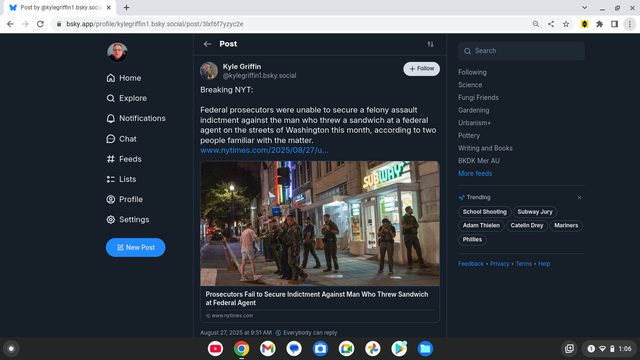
Task: Open the Chat section
Action: click(122, 139)
